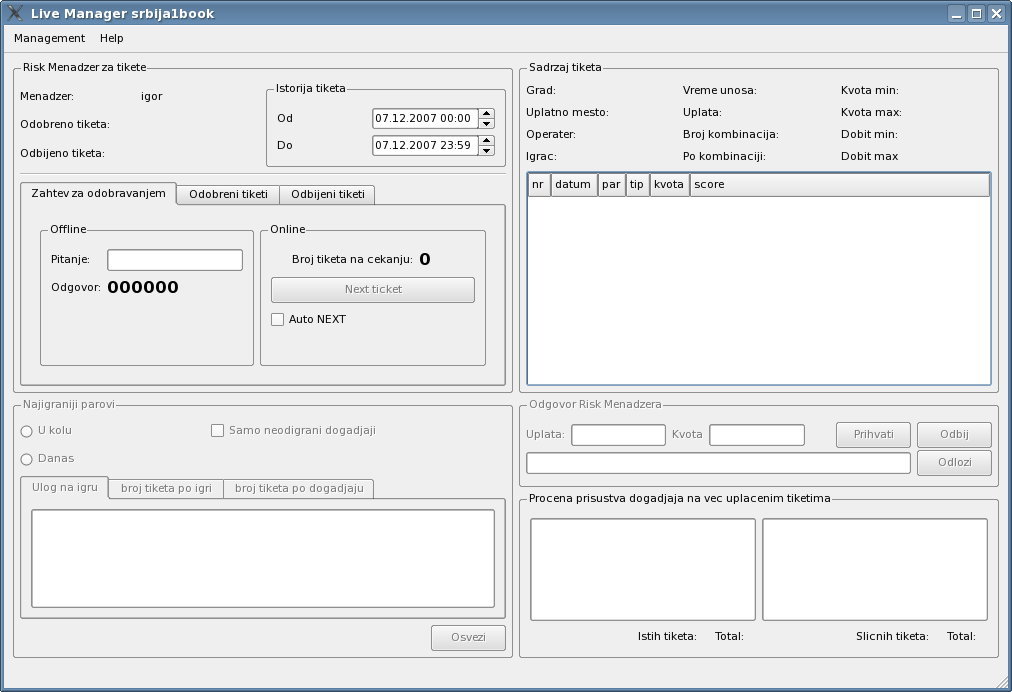This screenshot has width=1012, height=692.
Task: Enable the Auto NEXT checkbox
Action: (x=278, y=319)
